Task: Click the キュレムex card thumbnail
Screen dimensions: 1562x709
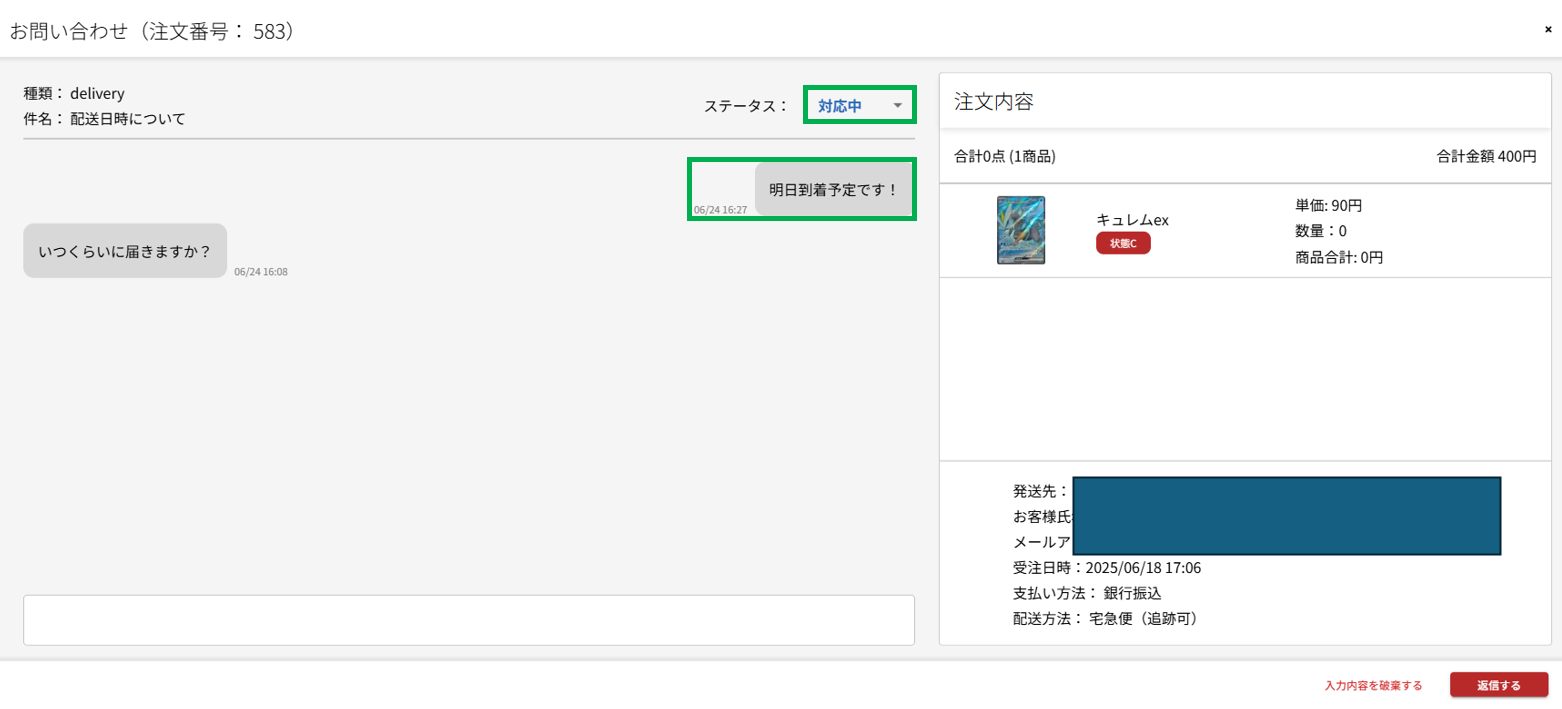Action: [x=1020, y=230]
